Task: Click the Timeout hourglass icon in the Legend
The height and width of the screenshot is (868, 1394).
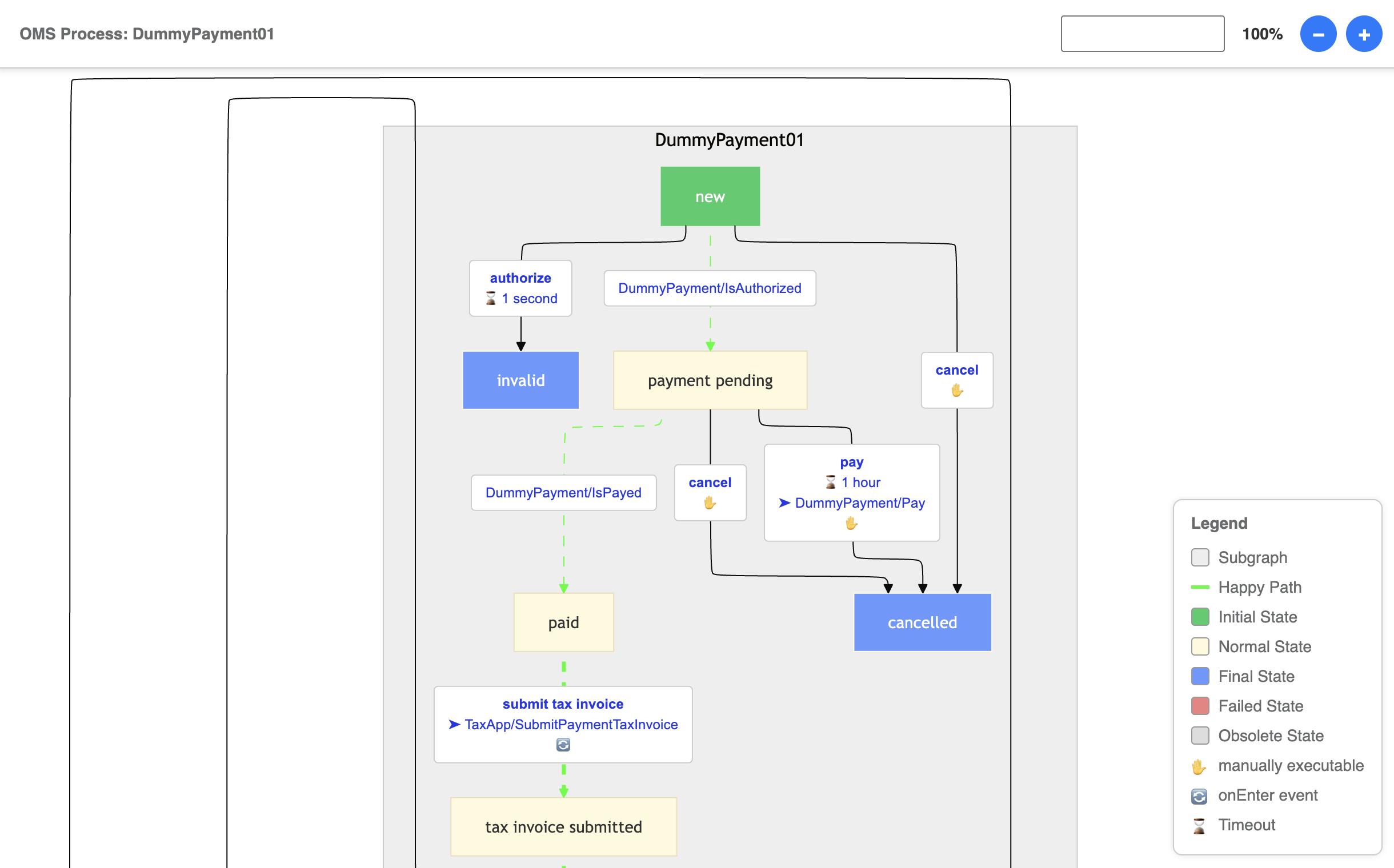Action: pos(1200,825)
